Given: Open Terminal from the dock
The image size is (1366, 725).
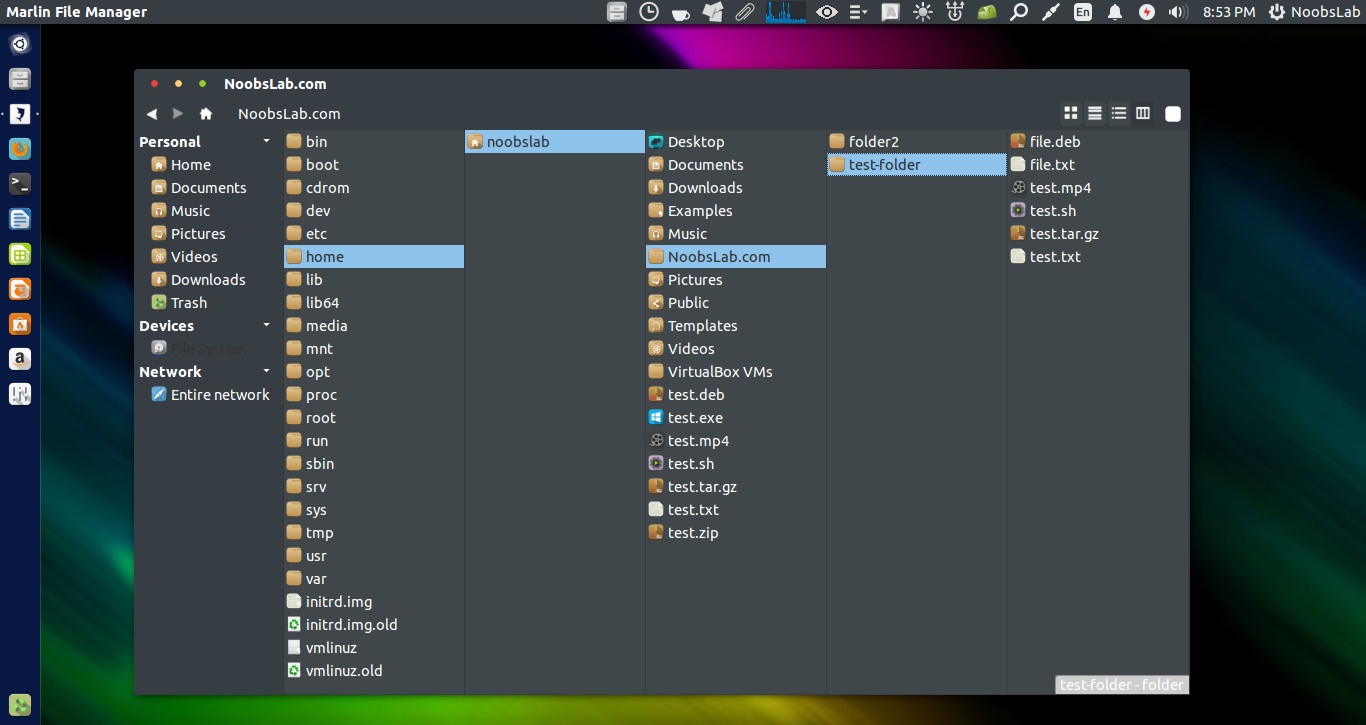Looking at the screenshot, I should coord(20,184).
